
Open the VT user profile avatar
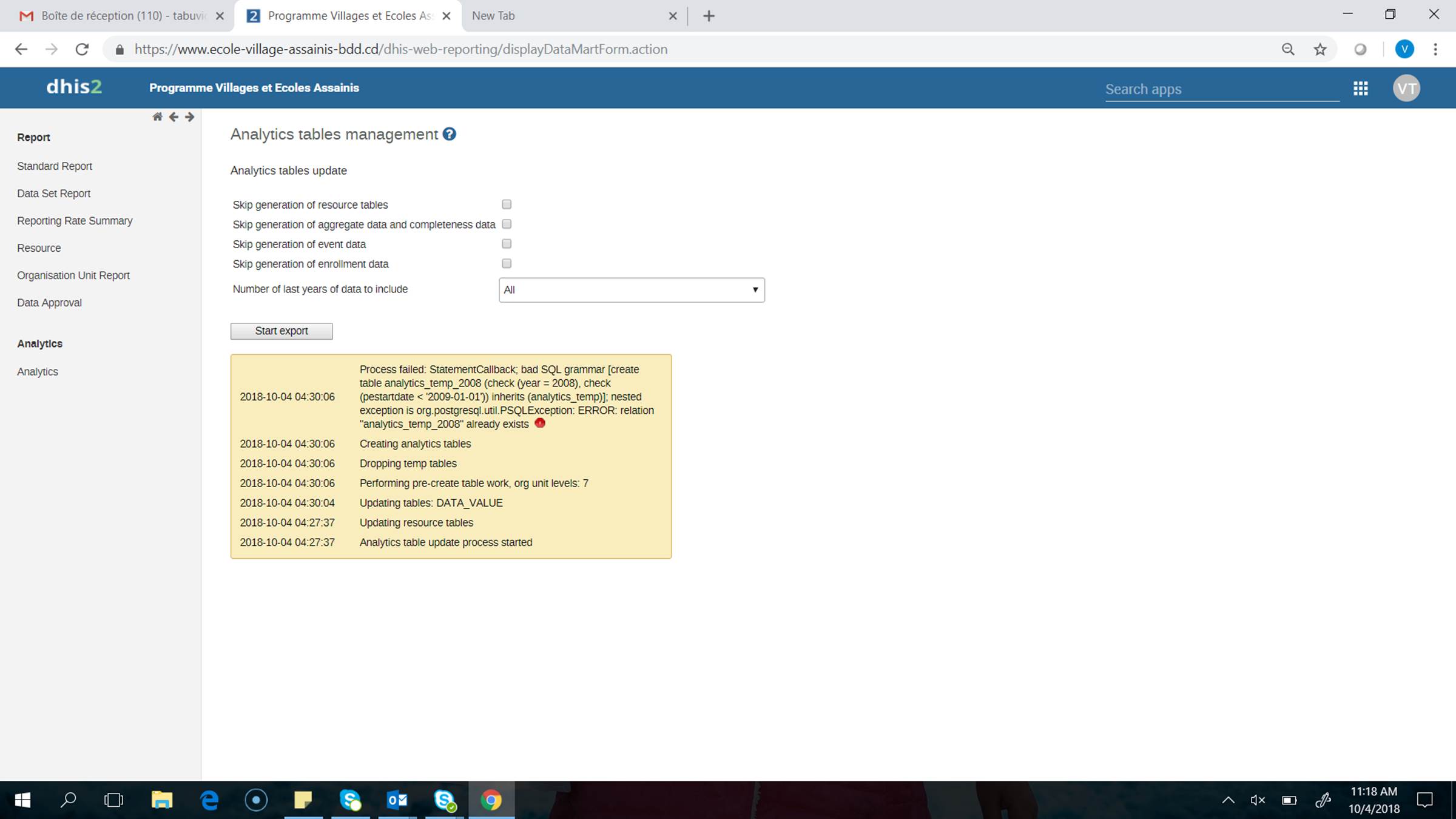click(x=1406, y=89)
